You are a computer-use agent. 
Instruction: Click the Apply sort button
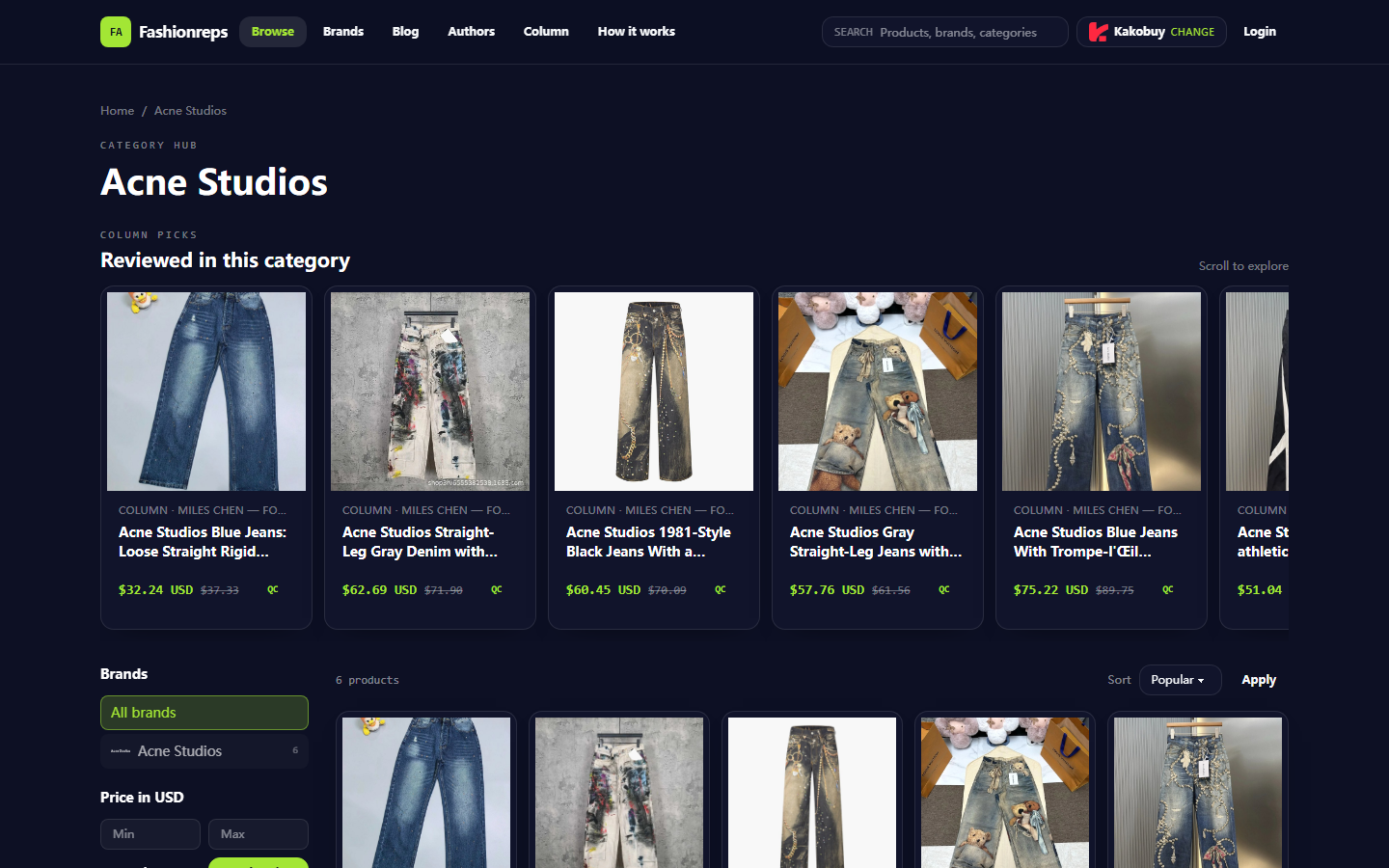click(1259, 680)
